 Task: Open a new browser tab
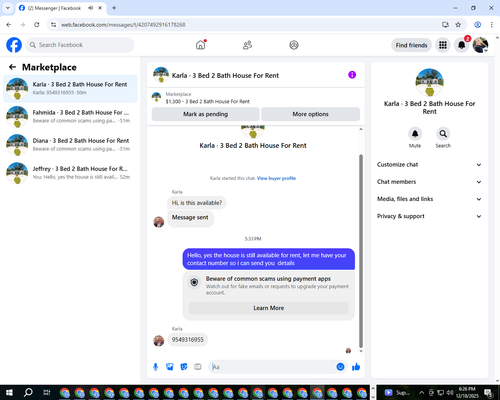[x=114, y=8]
